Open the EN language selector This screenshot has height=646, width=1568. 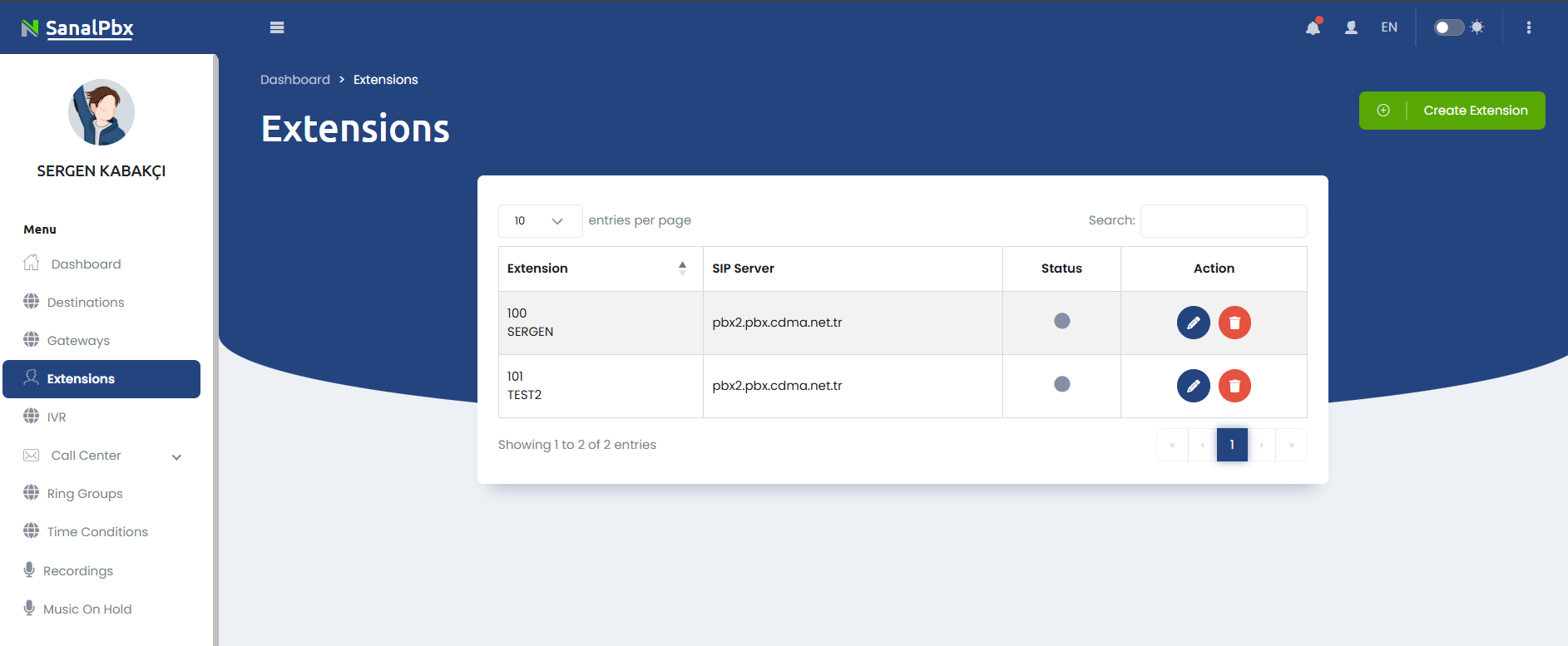[x=1388, y=27]
